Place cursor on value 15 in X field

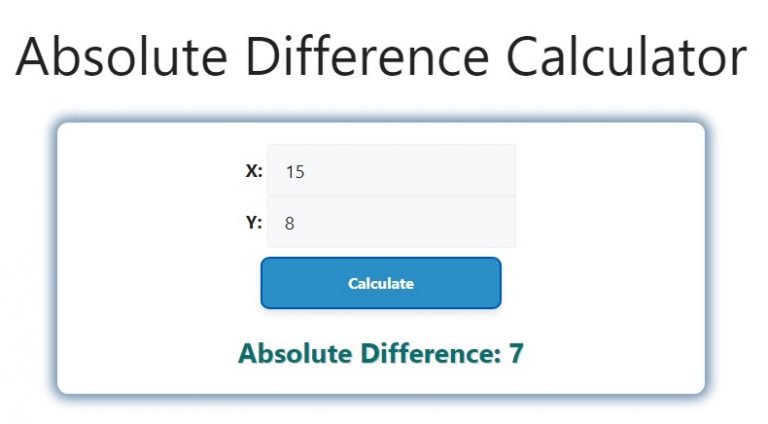(294, 172)
